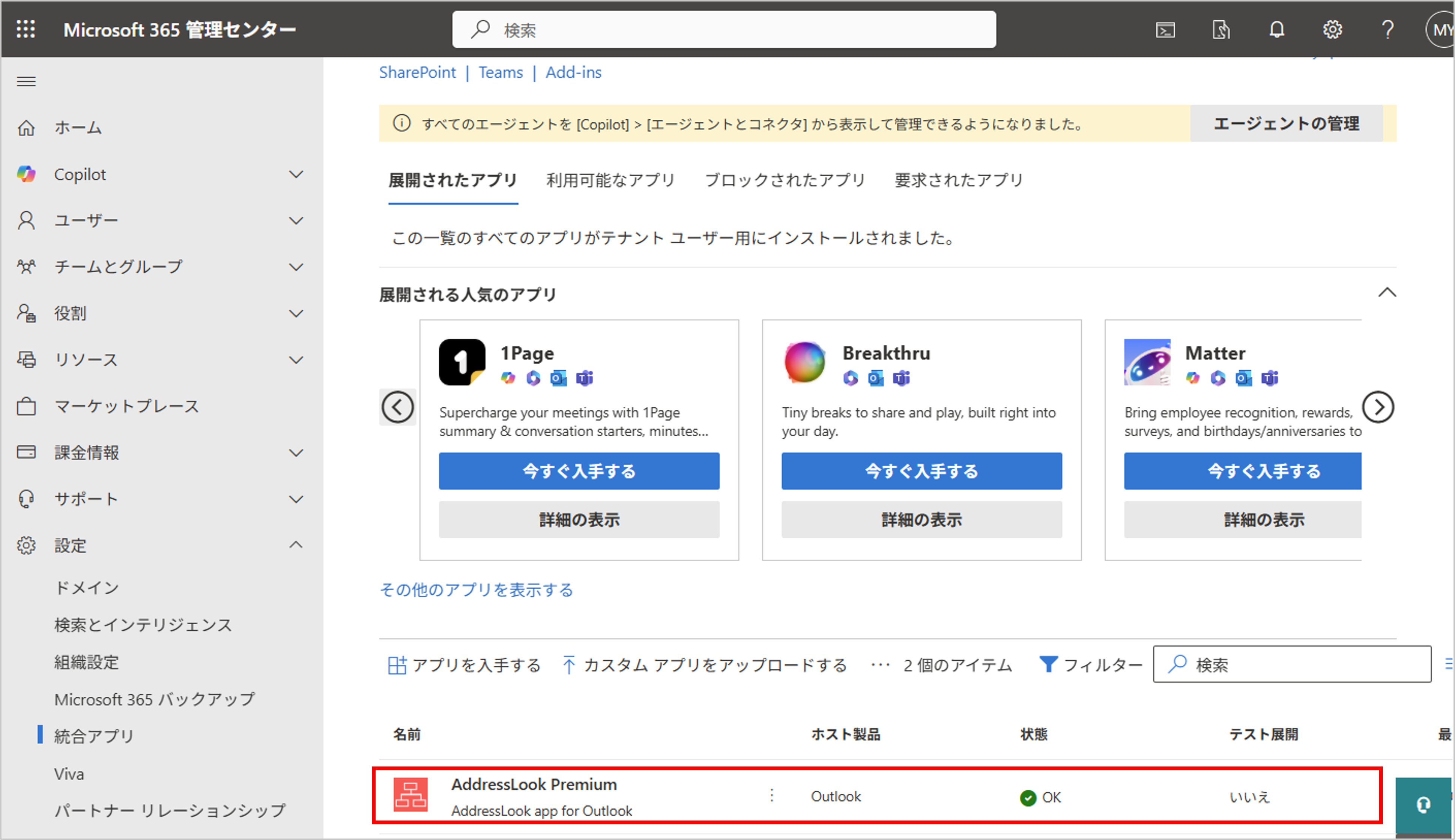The width and height of the screenshot is (1455, 840).
Task: Open the settings gear icon in header
Action: (x=1332, y=30)
